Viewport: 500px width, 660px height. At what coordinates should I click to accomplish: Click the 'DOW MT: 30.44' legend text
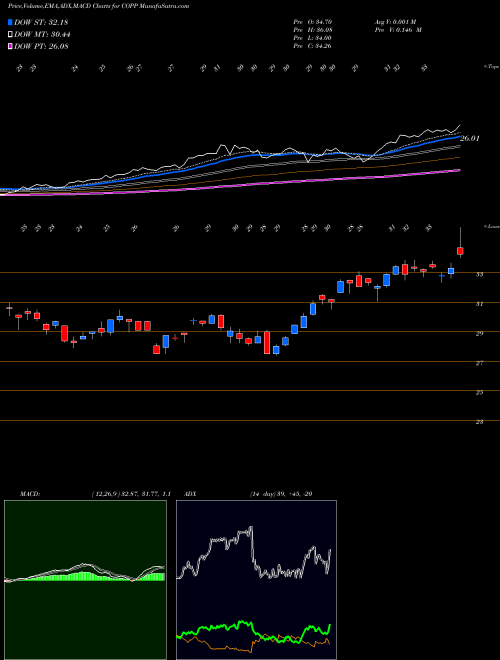tap(42, 34)
